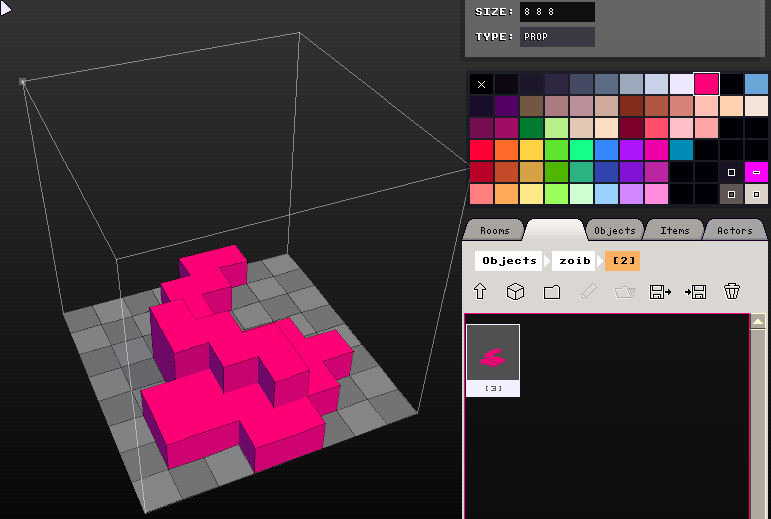Pick the pale yellow swatch in bottom row
Screen dimensions: 771x519
tap(531, 194)
